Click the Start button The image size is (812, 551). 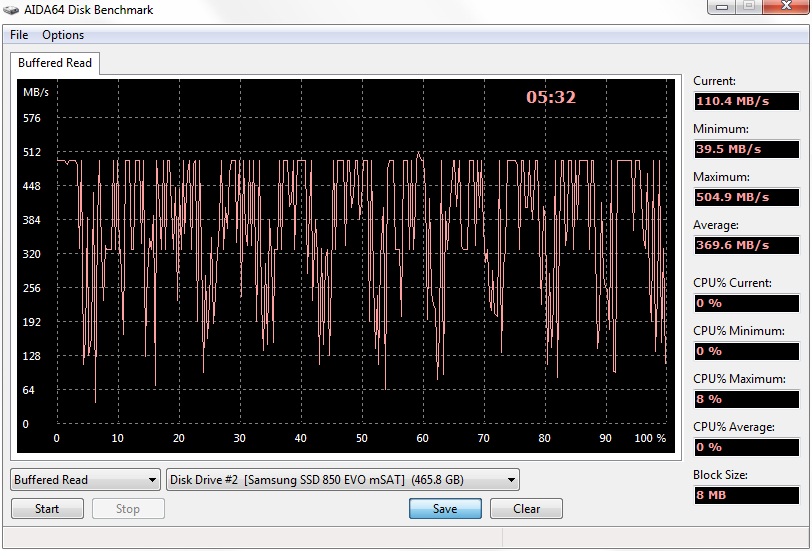click(x=47, y=509)
